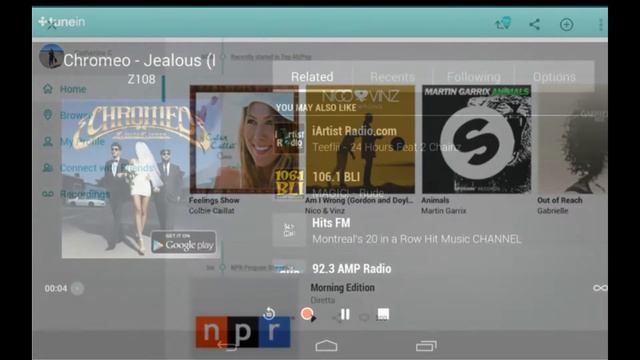The width and height of the screenshot is (640, 360).
Task: Pause the playing stream
Action: (x=345, y=314)
